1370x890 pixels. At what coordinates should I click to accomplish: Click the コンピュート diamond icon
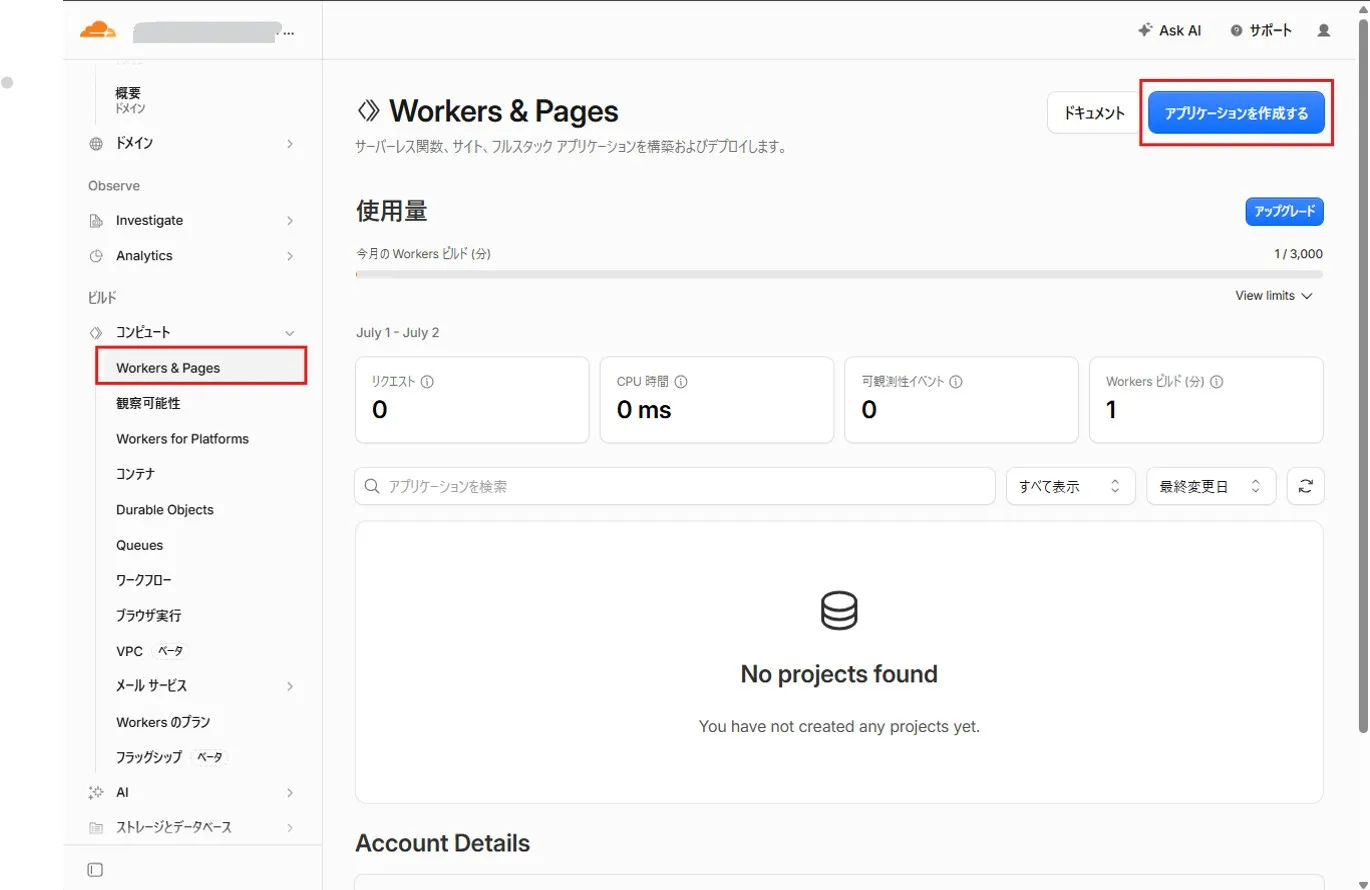coord(96,332)
